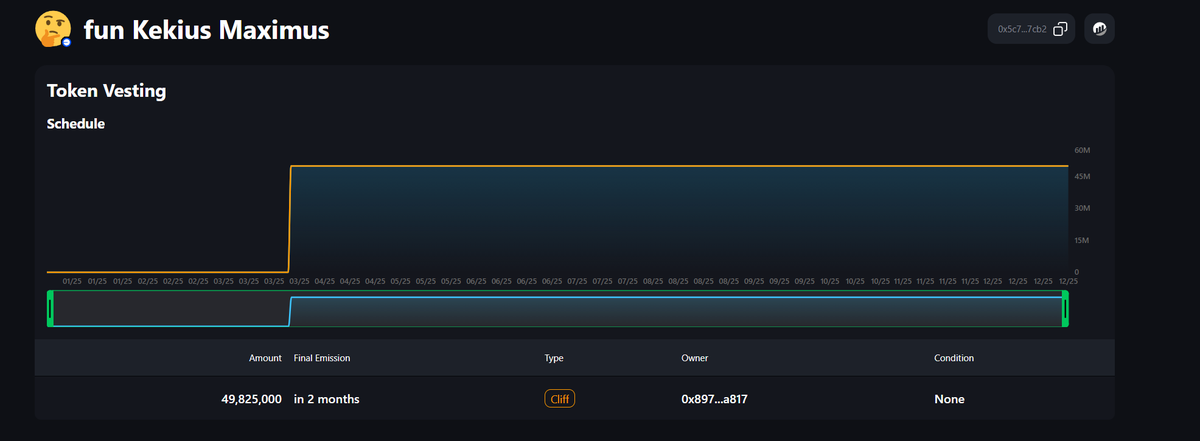The height and width of the screenshot is (441, 1200).
Task: Click the Token Vesting heading
Action: point(106,91)
